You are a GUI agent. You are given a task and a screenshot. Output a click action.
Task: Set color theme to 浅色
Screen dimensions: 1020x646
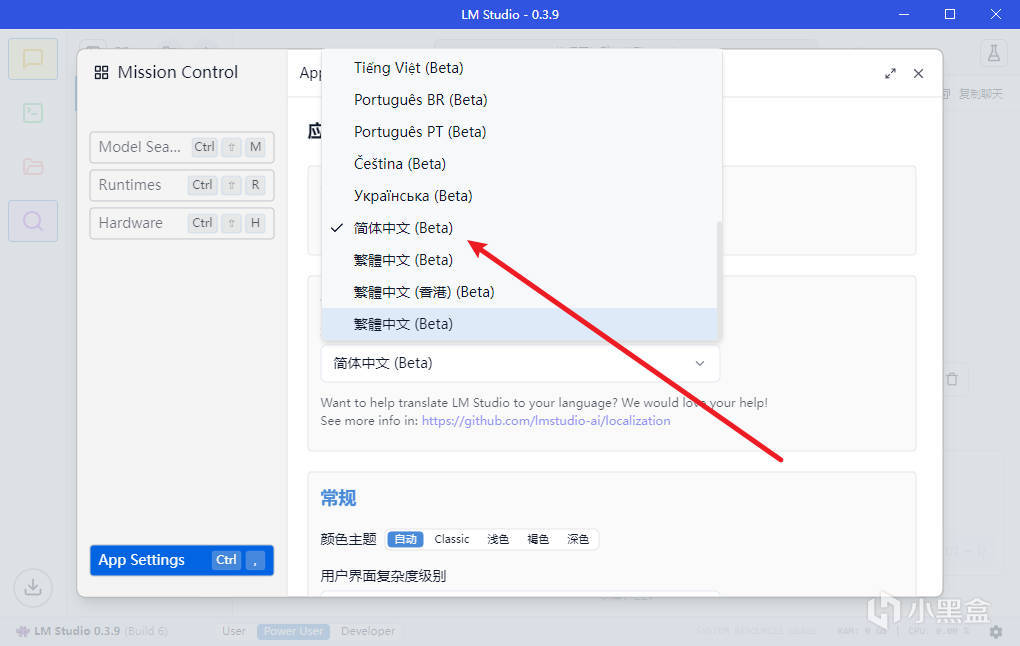[x=498, y=539]
